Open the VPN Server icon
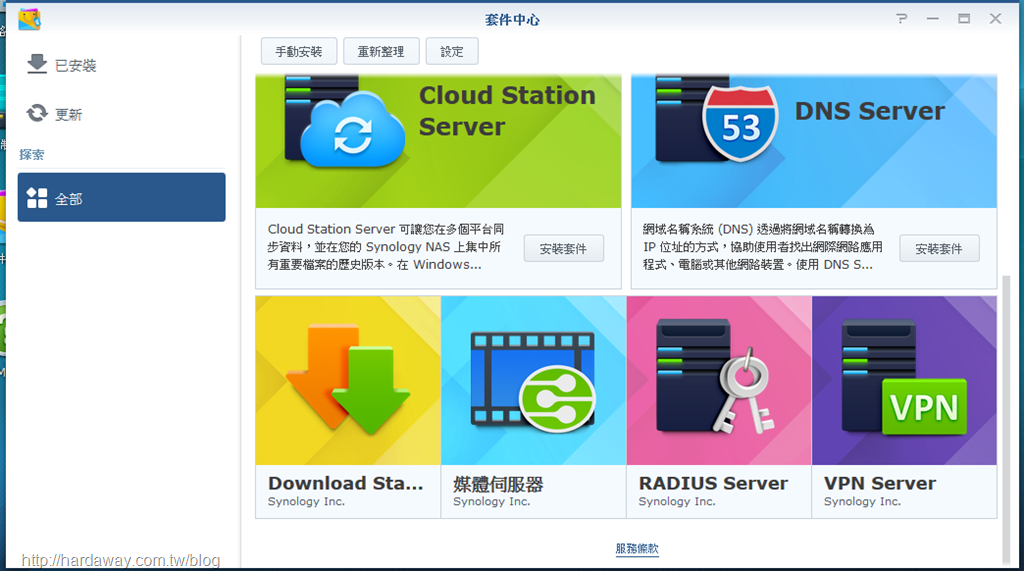The image size is (1024, 571). point(904,376)
